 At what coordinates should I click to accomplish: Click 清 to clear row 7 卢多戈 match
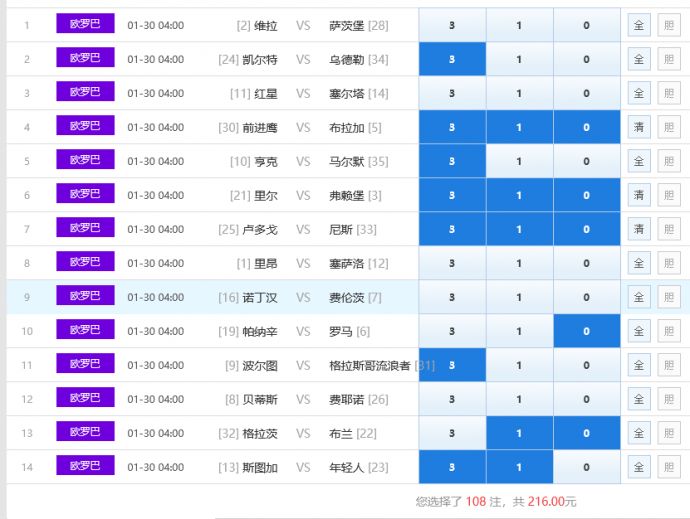point(639,229)
